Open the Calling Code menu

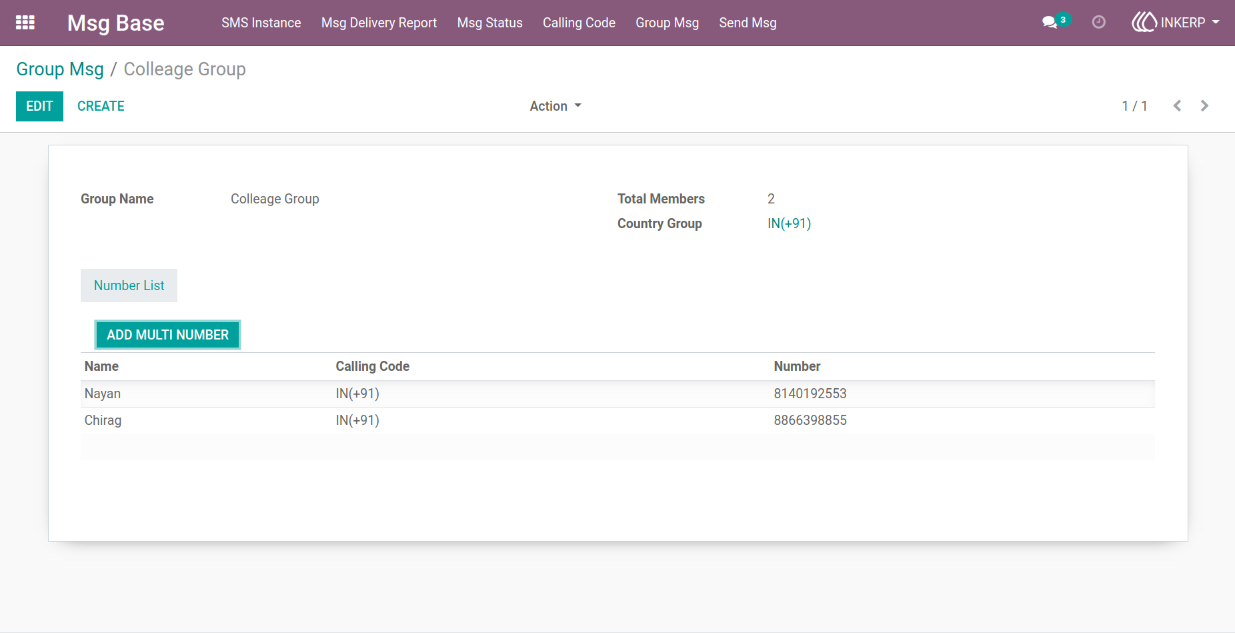click(579, 22)
